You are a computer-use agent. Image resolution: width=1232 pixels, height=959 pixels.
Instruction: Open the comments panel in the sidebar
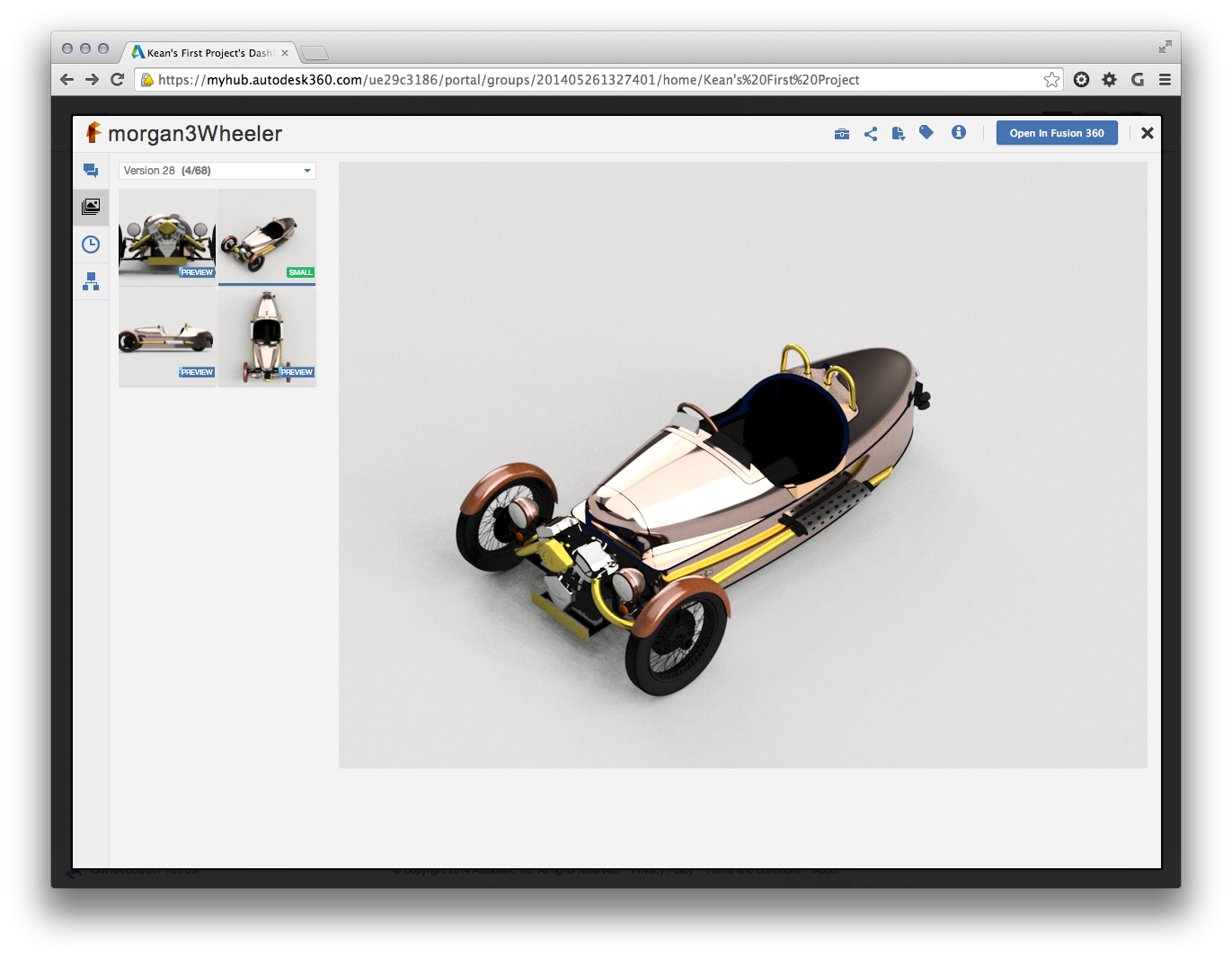[x=91, y=170]
